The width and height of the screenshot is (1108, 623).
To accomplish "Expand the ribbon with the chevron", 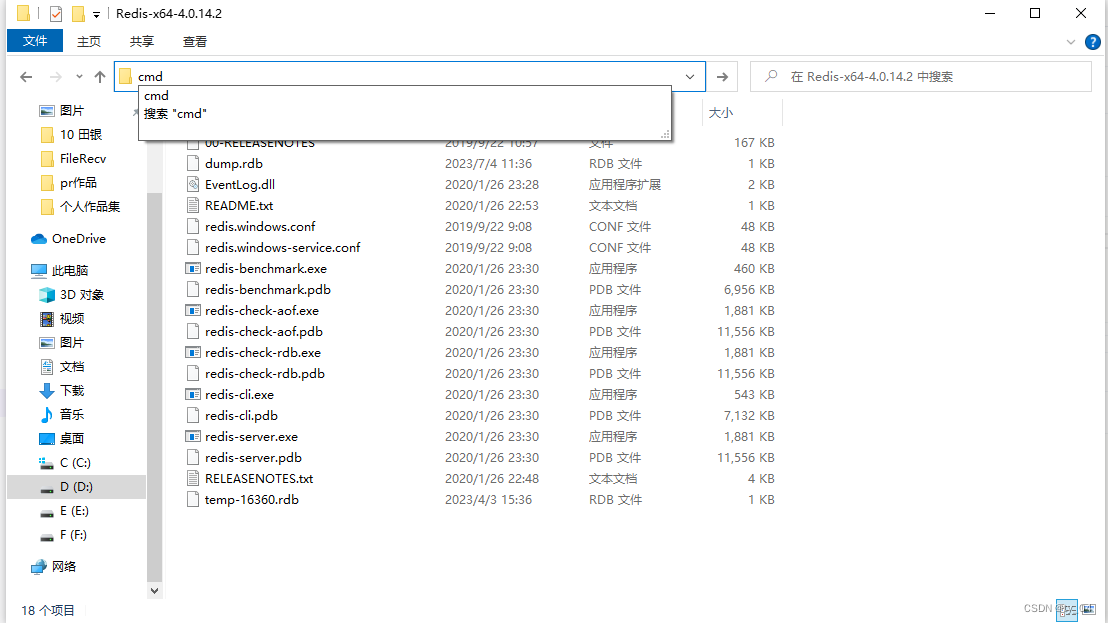I will pyautogui.click(x=1071, y=42).
